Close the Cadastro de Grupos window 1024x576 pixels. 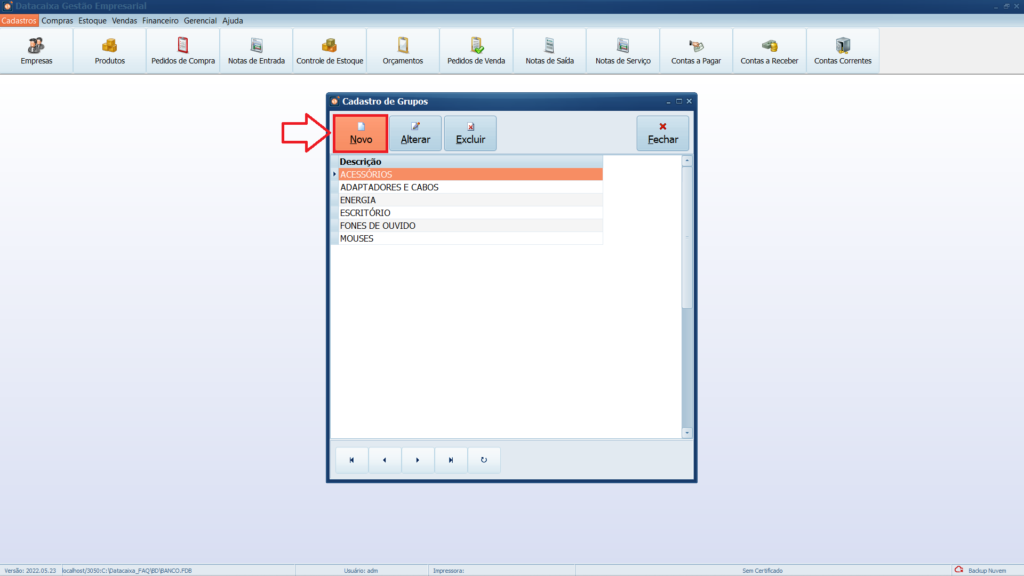coord(689,101)
